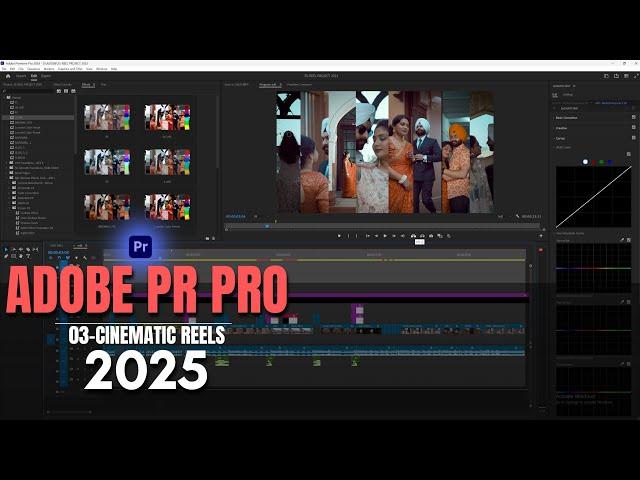Open the Workspaces icon in header

point(606,76)
